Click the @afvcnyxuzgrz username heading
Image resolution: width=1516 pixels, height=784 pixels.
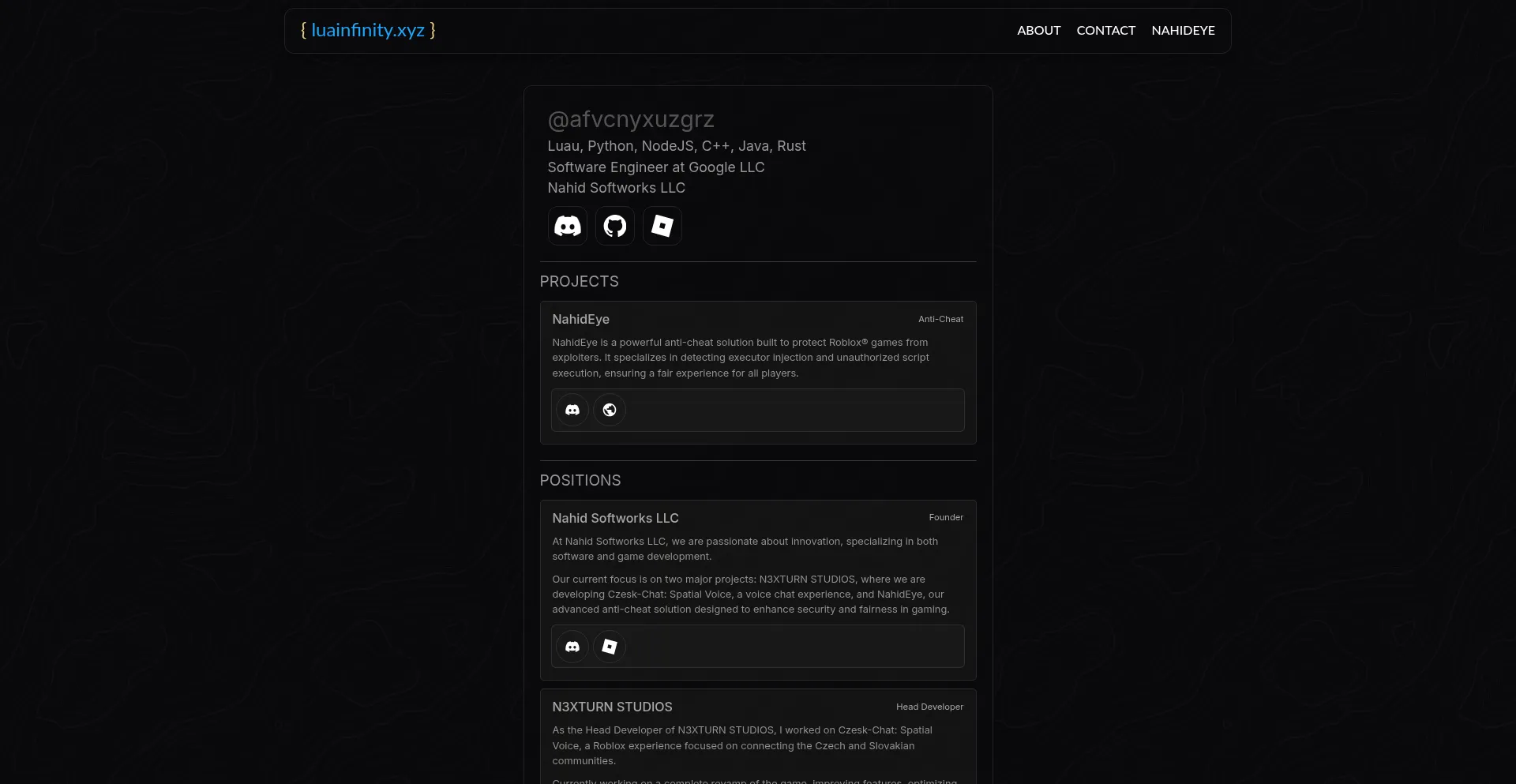tap(631, 119)
